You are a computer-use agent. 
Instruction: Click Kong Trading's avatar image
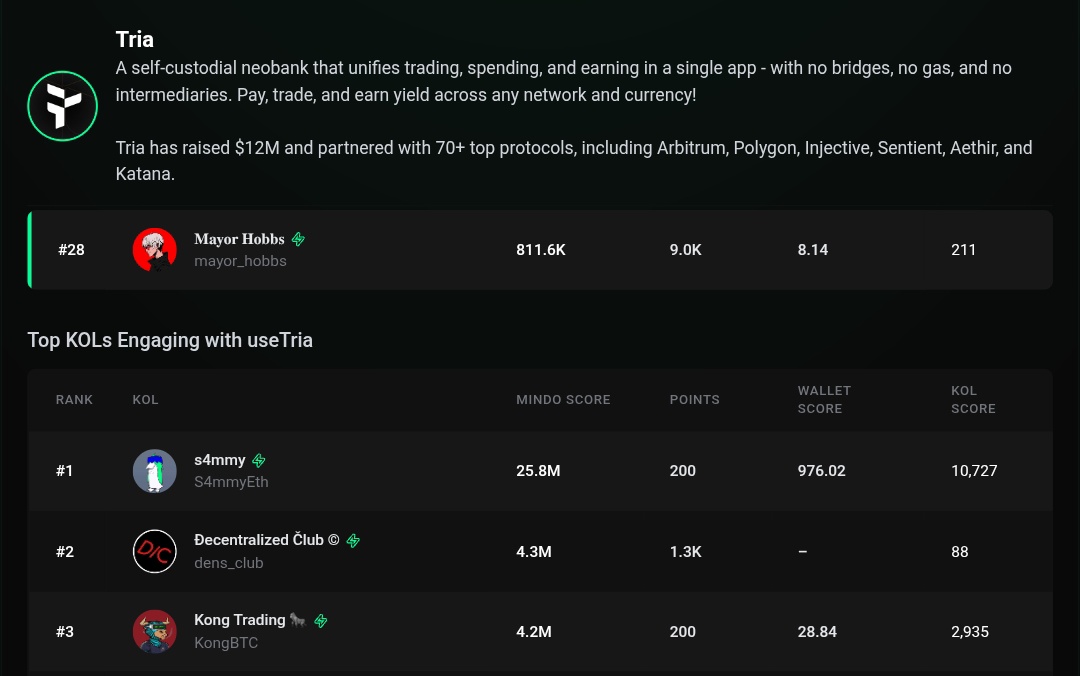click(x=155, y=632)
